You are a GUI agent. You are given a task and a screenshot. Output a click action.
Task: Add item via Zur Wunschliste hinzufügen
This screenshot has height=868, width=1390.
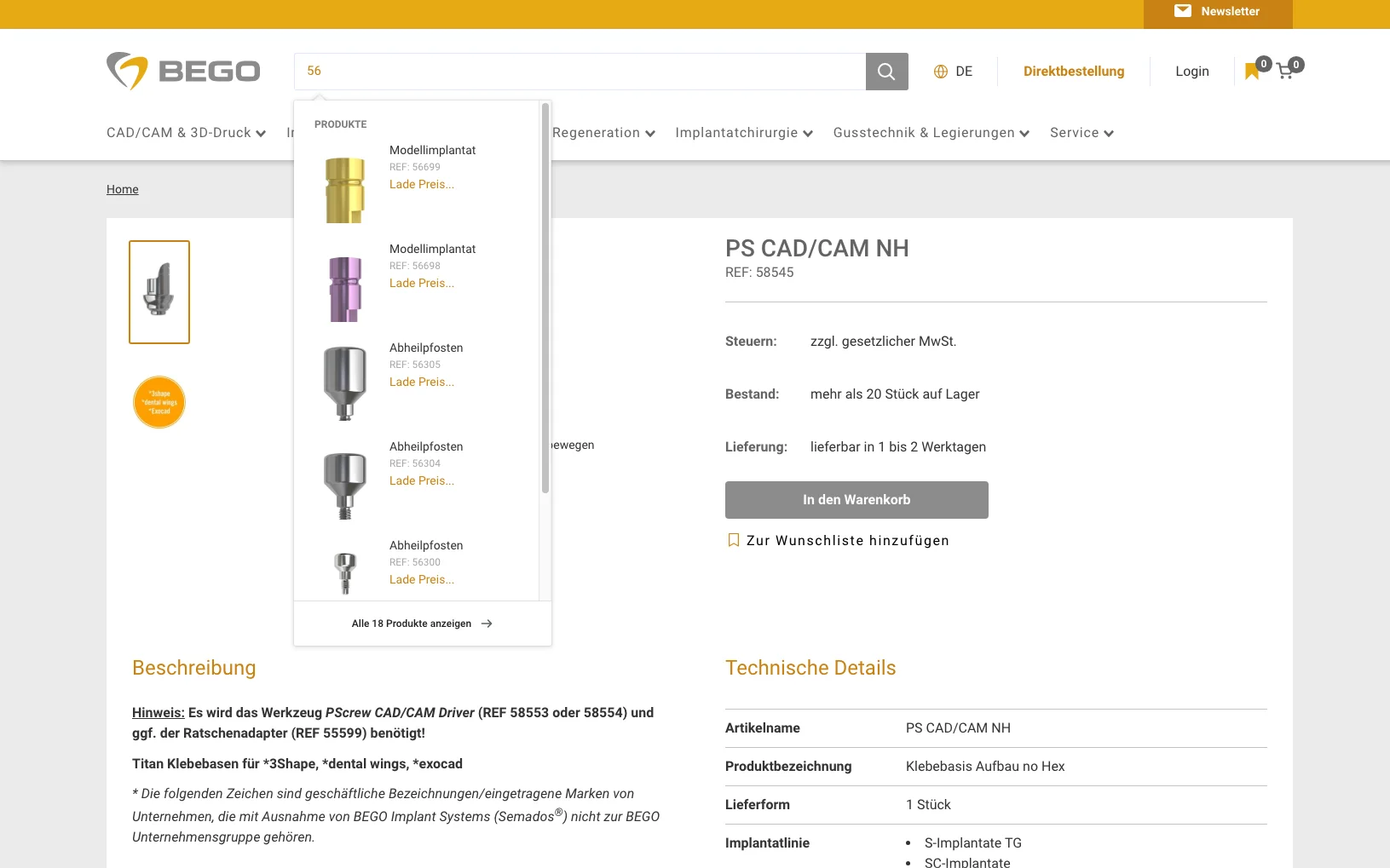tap(848, 540)
